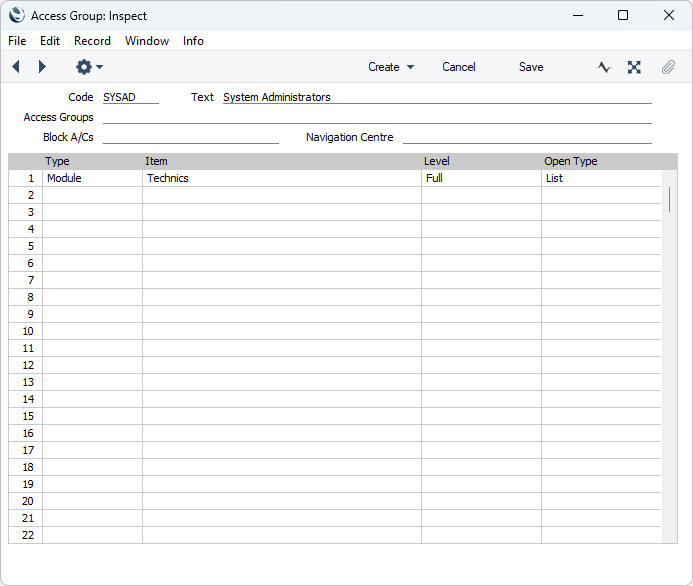The image size is (693, 586).
Task: Click the table vertical scrollbar thumb
Action: click(x=670, y=199)
